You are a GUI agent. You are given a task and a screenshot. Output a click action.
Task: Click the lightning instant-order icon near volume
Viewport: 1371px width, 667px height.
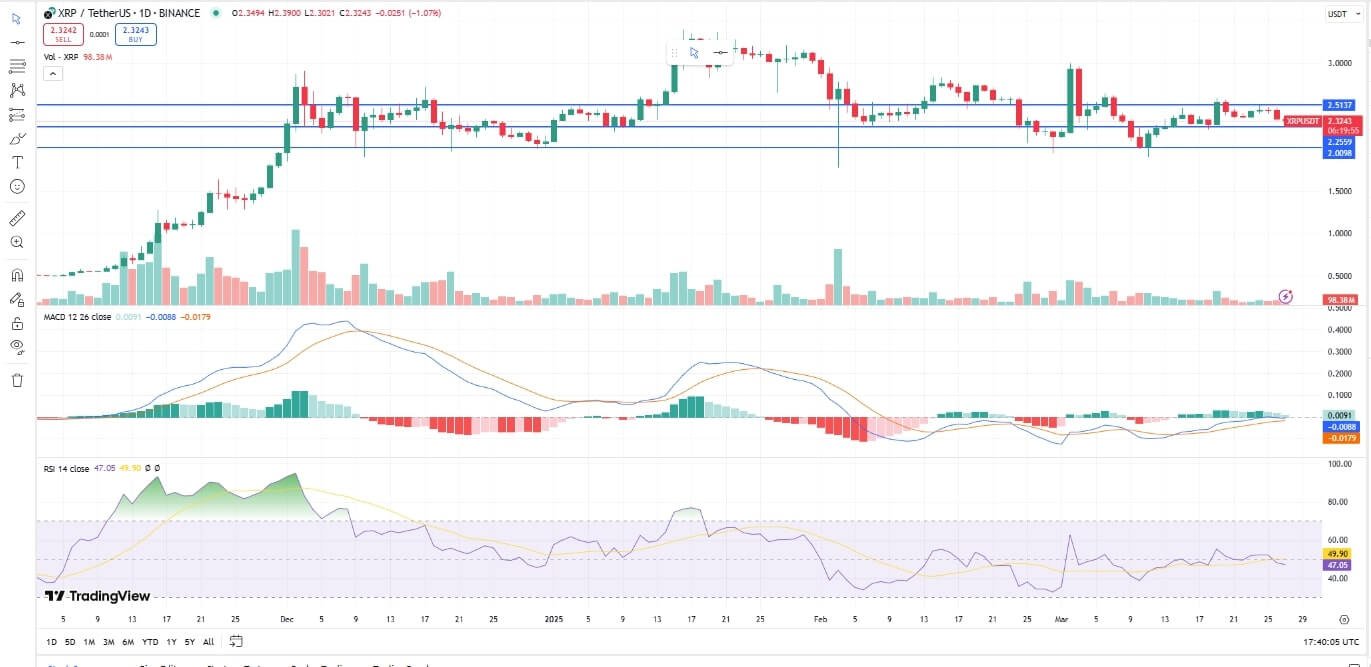click(x=1285, y=296)
